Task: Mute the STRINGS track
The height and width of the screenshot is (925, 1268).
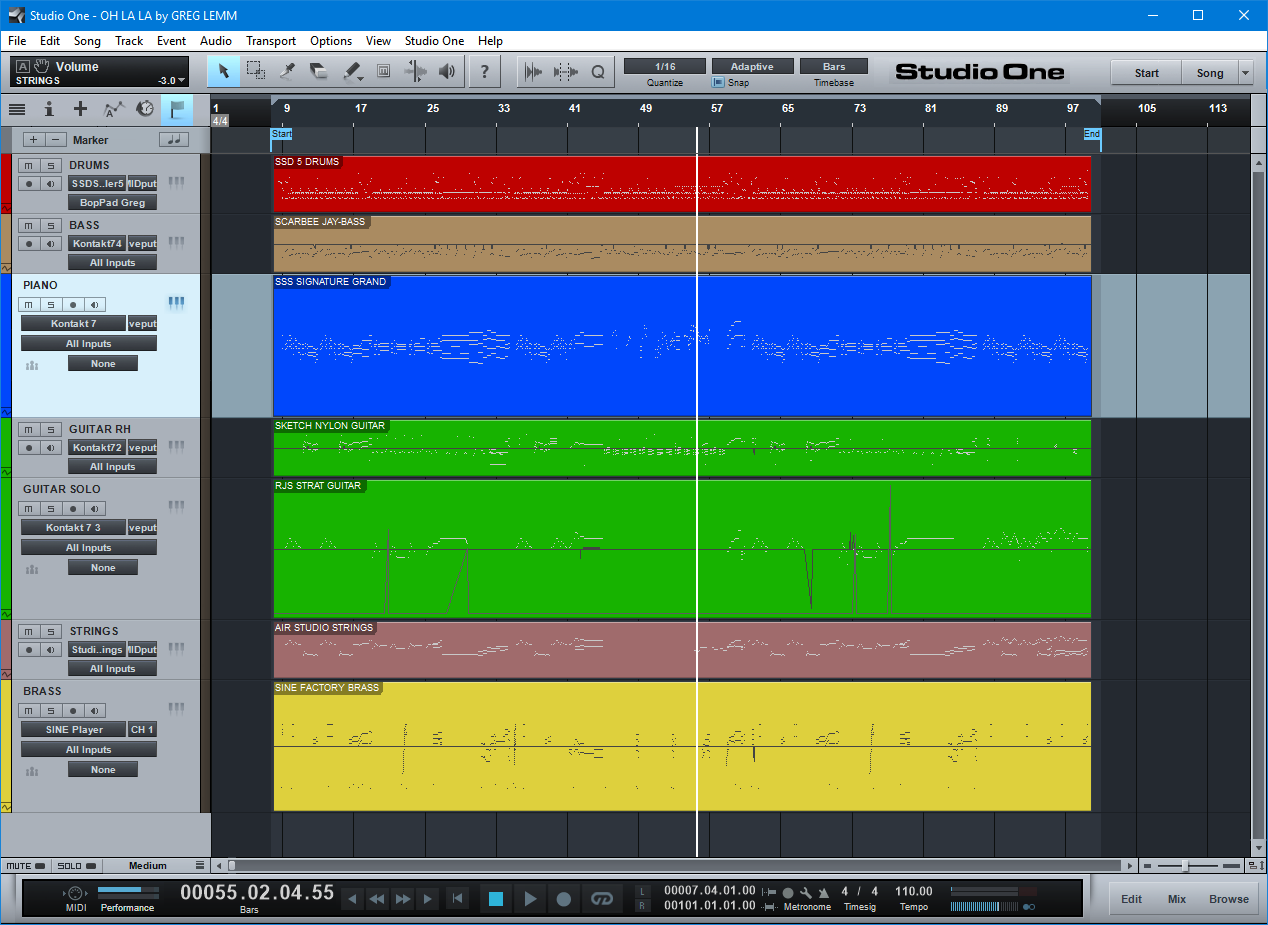Action: pyautogui.click(x=29, y=631)
